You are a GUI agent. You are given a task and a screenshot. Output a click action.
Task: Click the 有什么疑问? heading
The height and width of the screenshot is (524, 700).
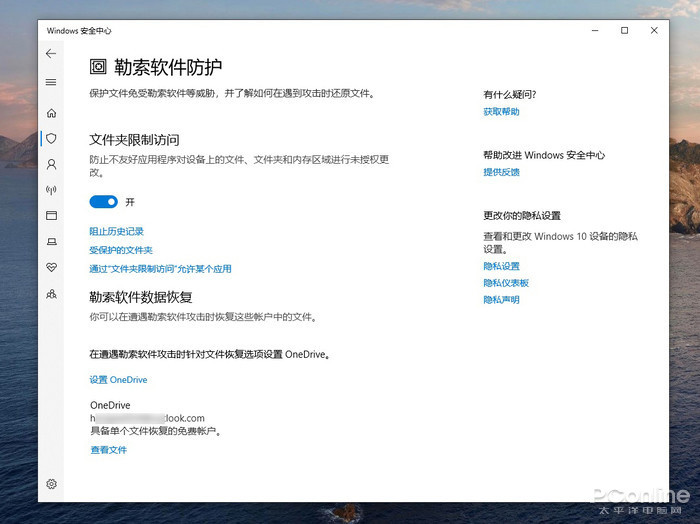coord(510,95)
